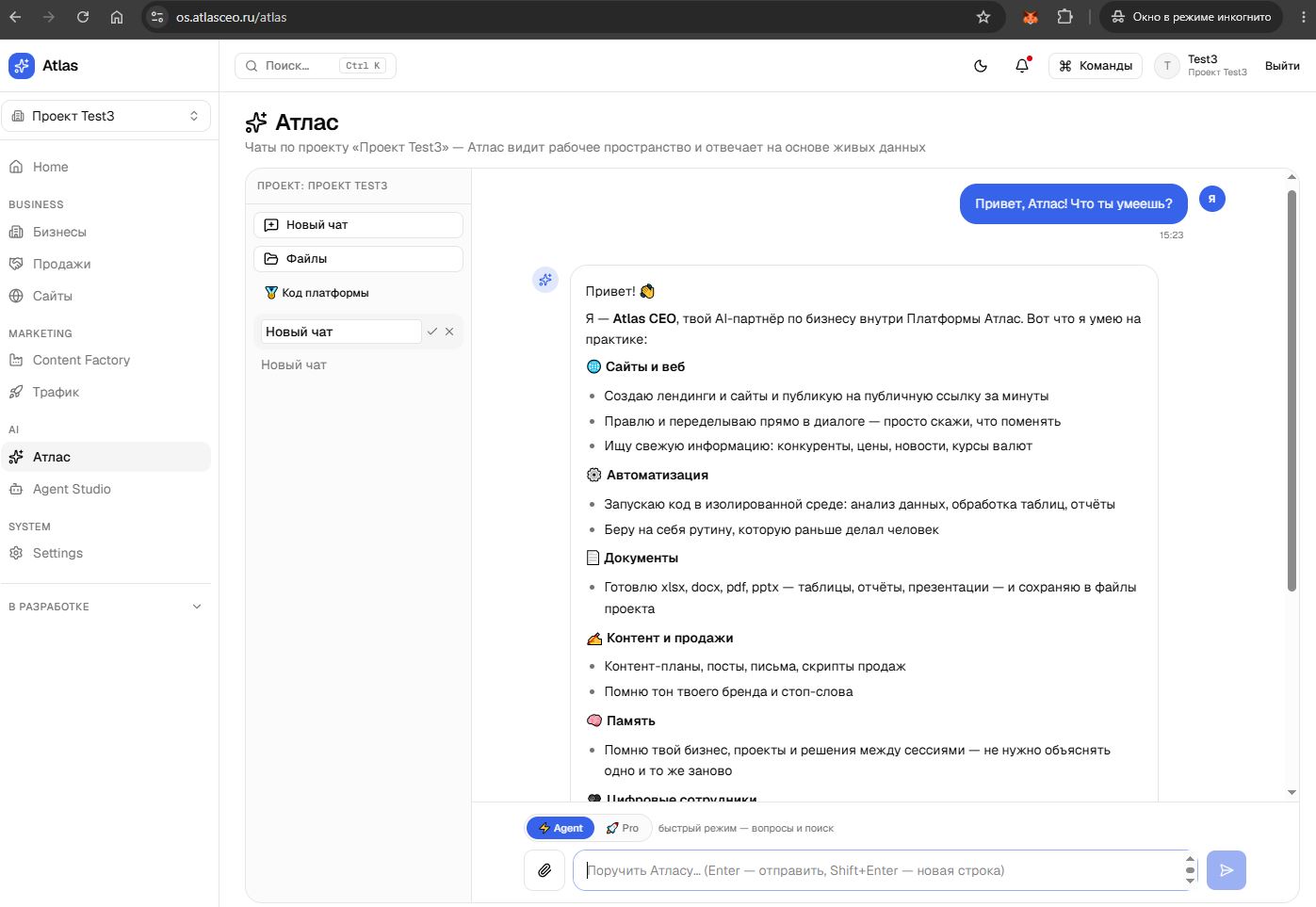
Task: Expand the В РАЗРАБОТКЕ section
Action: pyautogui.click(x=106, y=607)
